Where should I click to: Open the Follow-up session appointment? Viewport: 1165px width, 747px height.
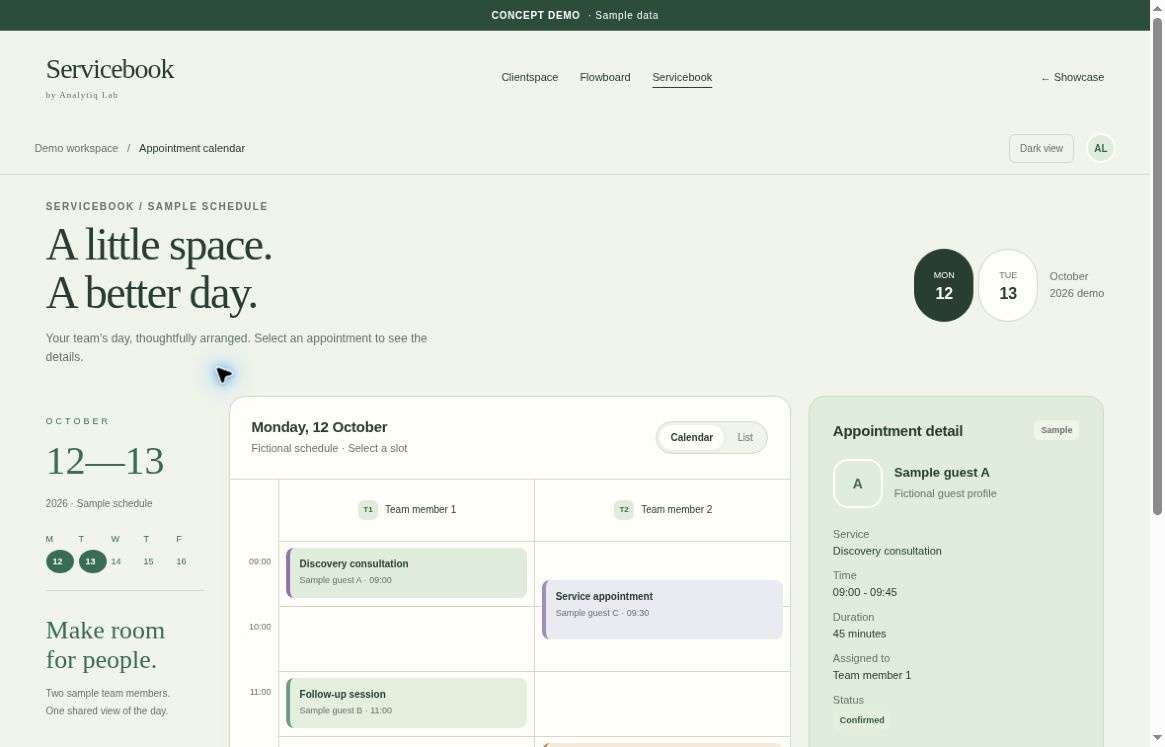pos(406,703)
